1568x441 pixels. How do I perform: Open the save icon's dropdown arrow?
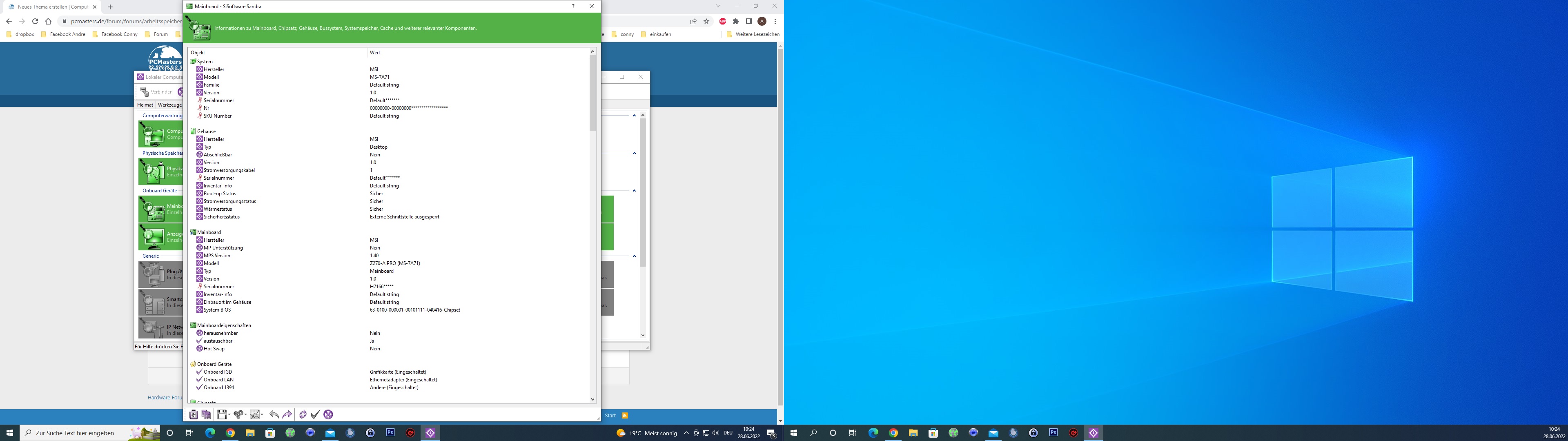pyautogui.click(x=229, y=415)
